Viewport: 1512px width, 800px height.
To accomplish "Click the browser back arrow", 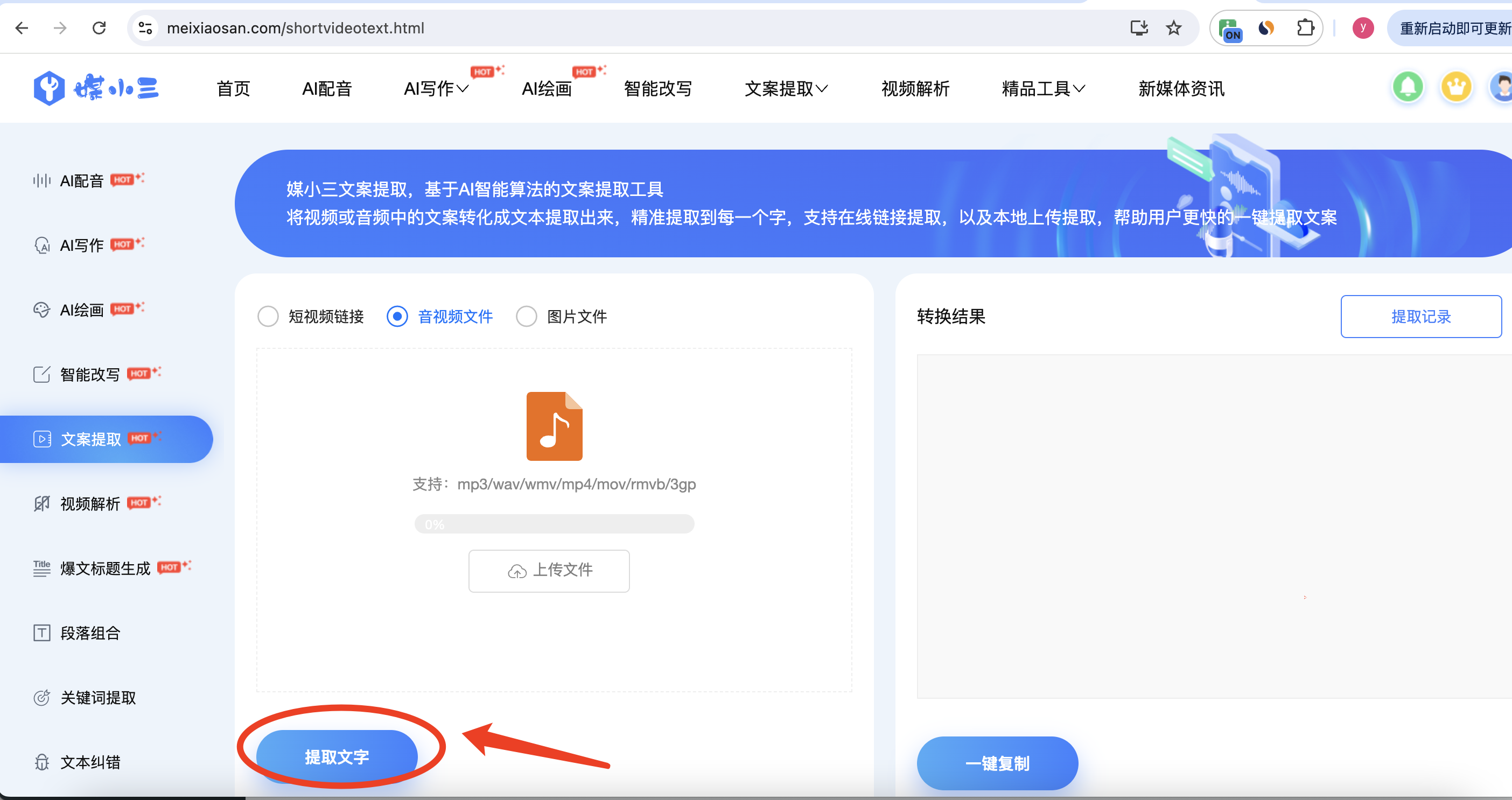I will click(x=22, y=27).
